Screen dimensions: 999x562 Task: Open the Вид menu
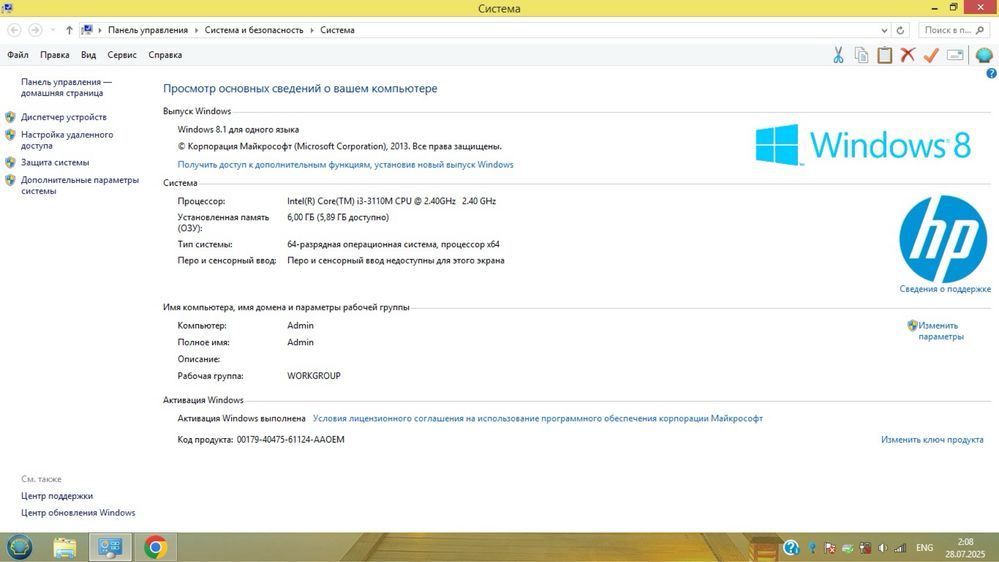coord(89,55)
